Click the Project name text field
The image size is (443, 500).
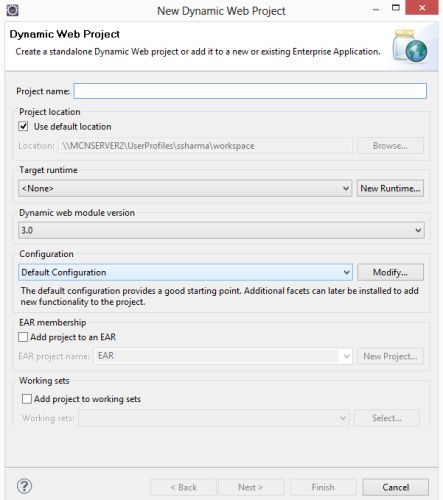click(250, 91)
